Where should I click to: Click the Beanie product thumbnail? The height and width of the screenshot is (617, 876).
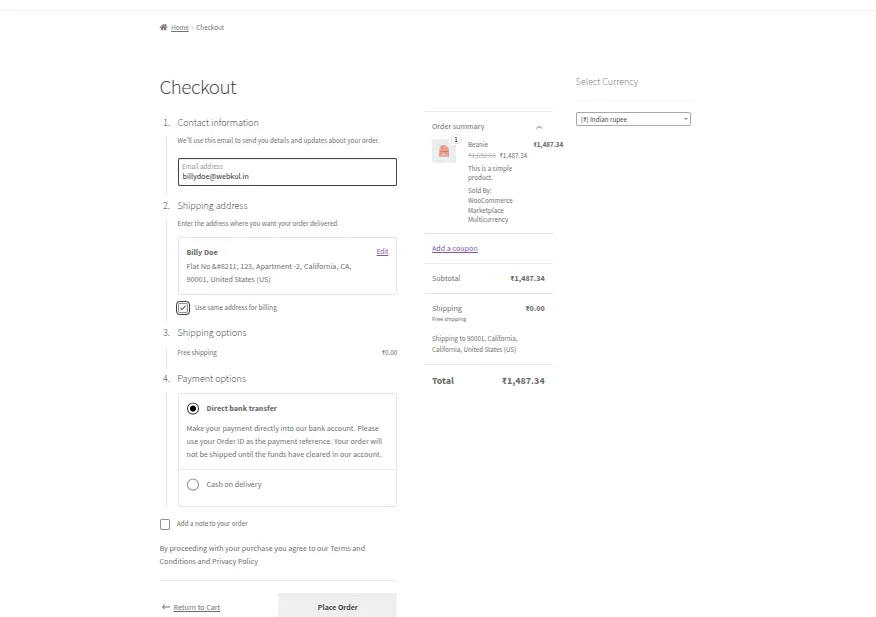pos(444,151)
